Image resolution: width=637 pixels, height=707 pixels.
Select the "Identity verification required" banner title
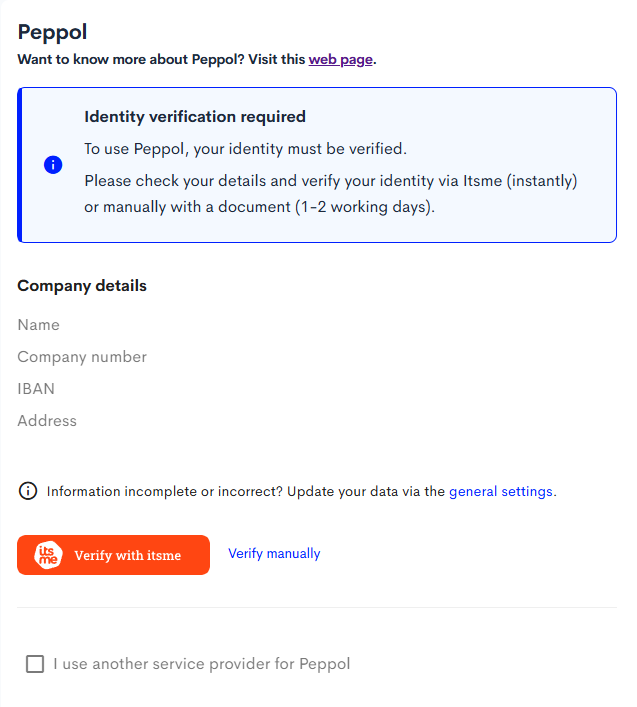point(194,117)
